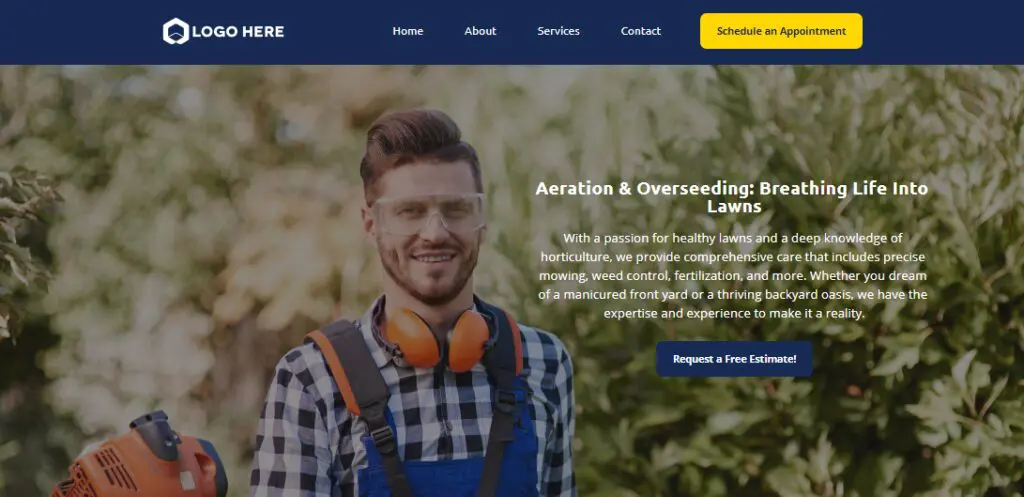Image resolution: width=1024 pixels, height=497 pixels.
Task: Open the Home navigation link
Action: click(408, 31)
